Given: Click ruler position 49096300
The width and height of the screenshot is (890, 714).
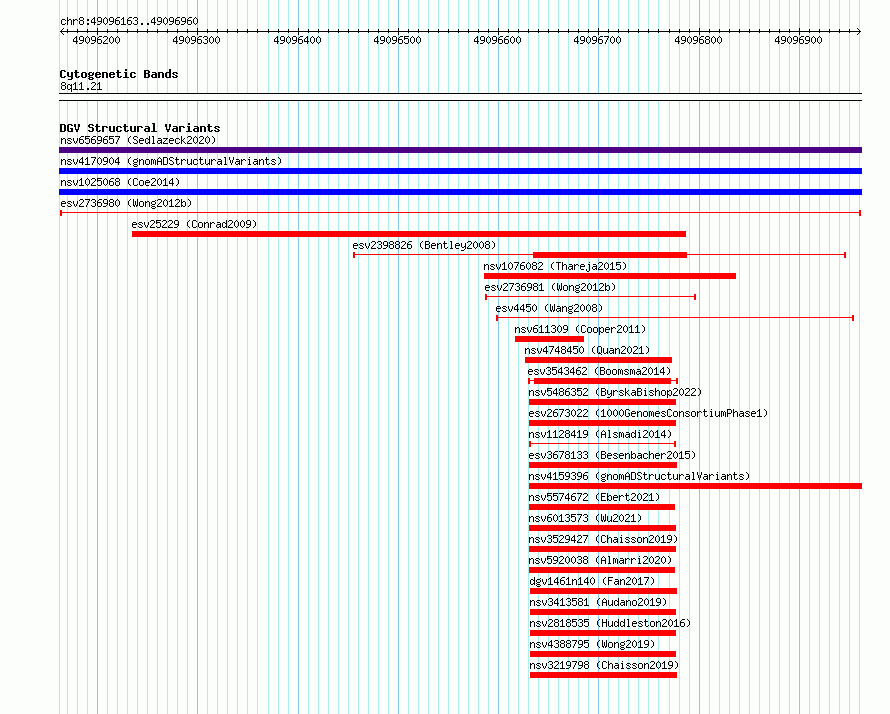Looking at the screenshot, I should point(196,40).
